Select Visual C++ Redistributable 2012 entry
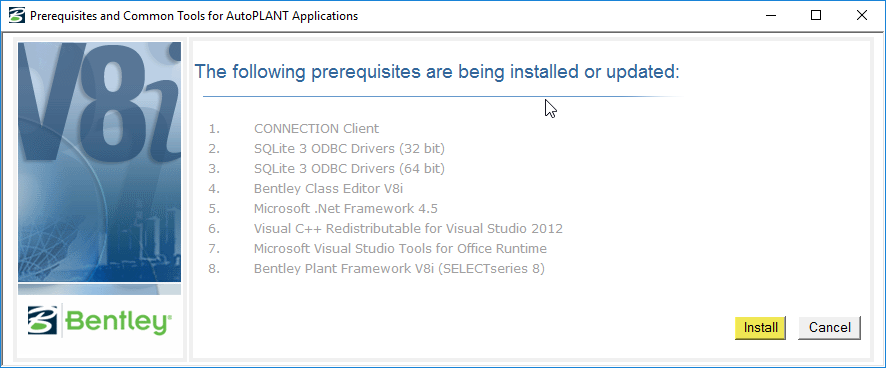The height and width of the screenshot is (368, 886). point(408,228)
